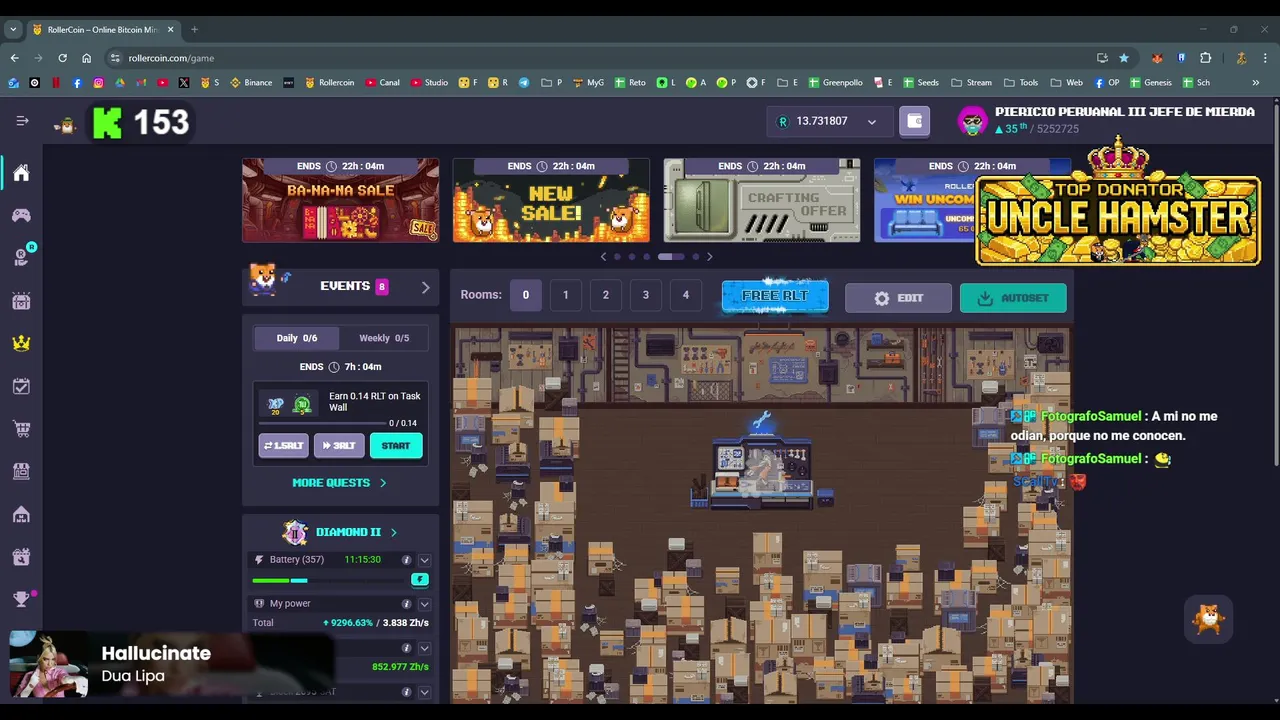The width and height of the screenshot is (1280, 720).
Task: Expand the 852.977 Zh/s section chevron
Action: 424,648
